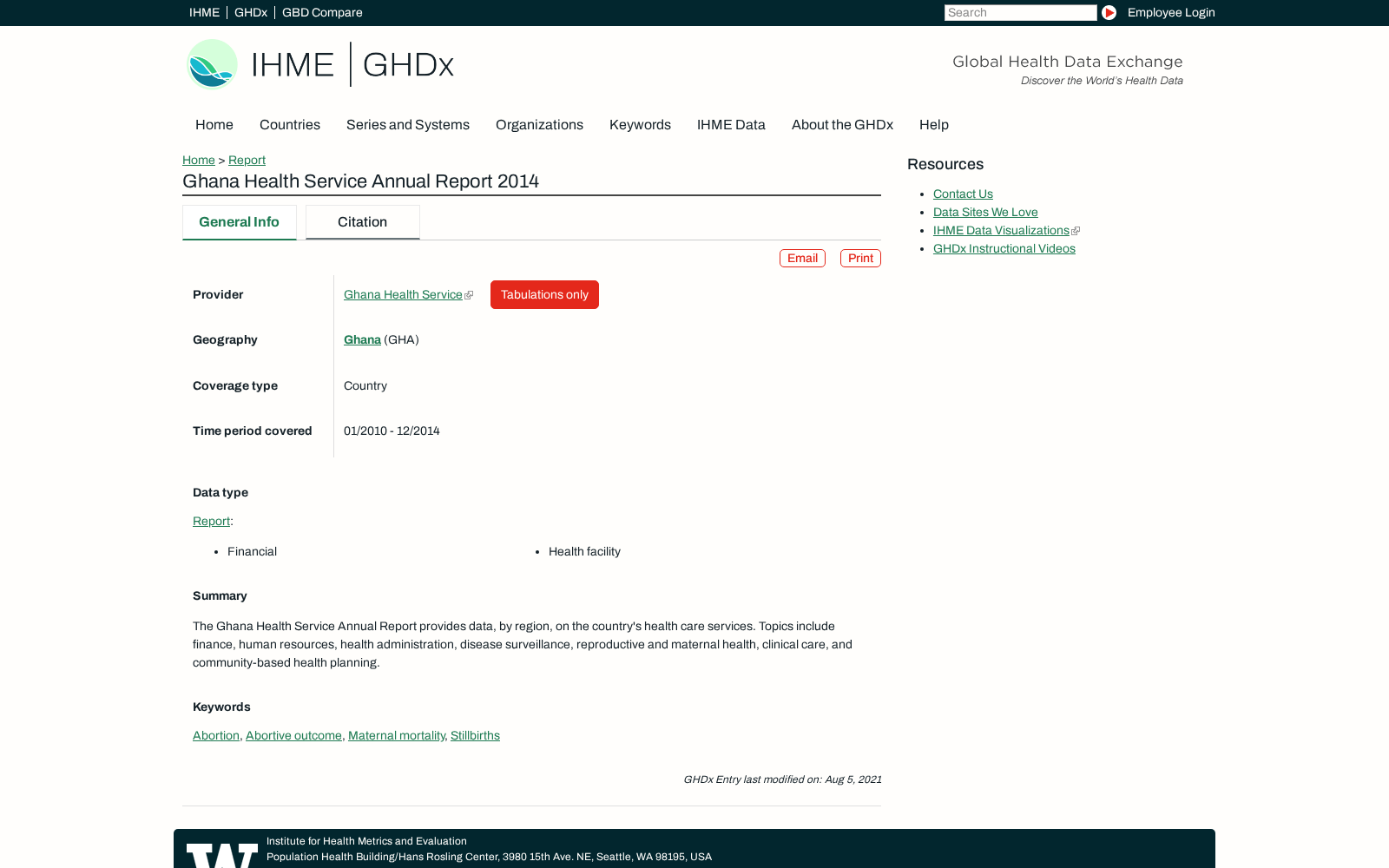
Task: Open Contact Us in Resources
Action: click(963, 194)
